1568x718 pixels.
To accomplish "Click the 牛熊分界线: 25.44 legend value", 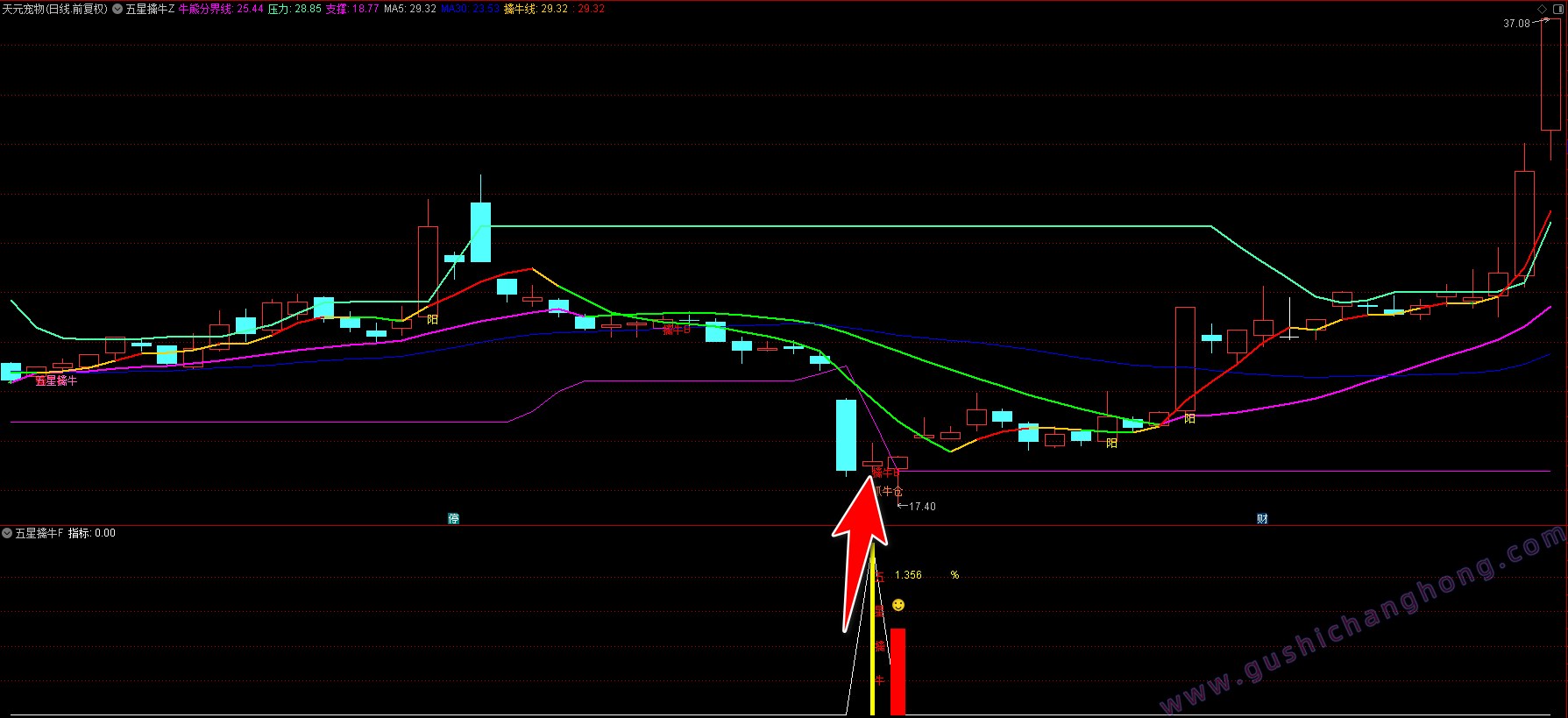I will point(221,9).
